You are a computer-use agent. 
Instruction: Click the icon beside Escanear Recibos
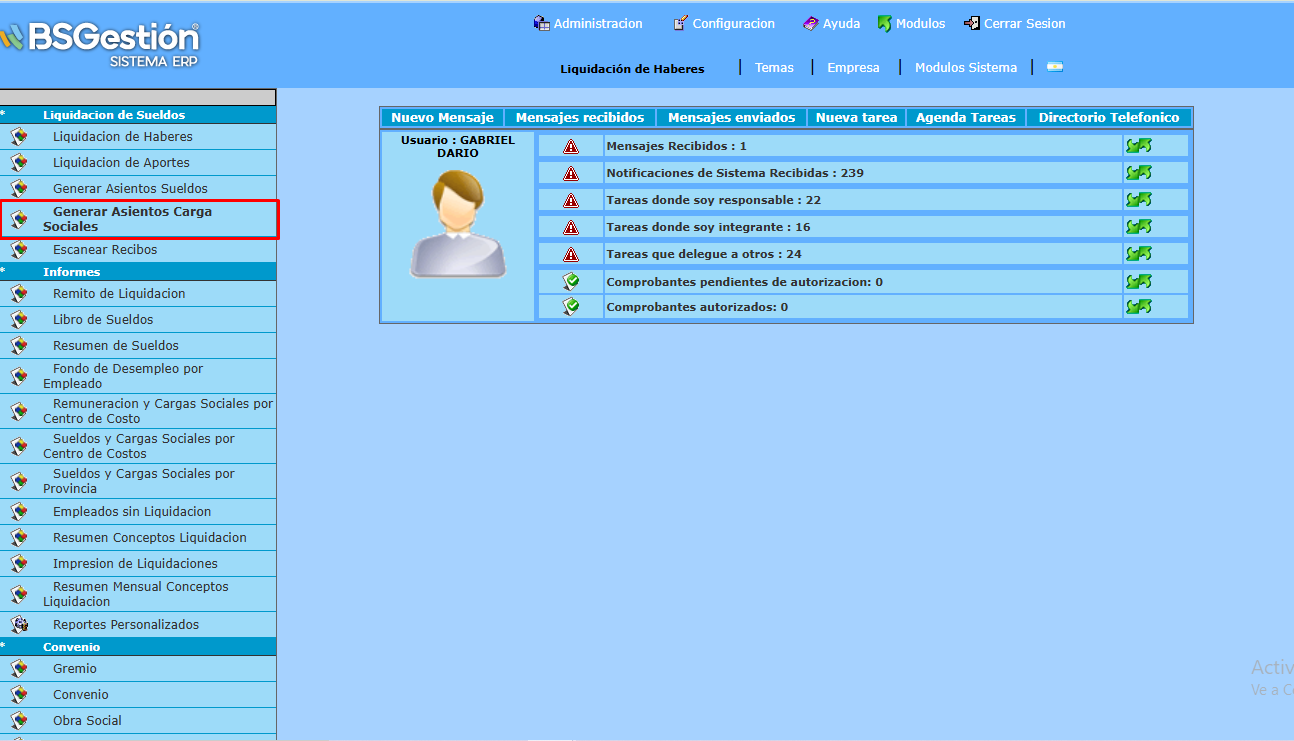click(x=19, y=250)
